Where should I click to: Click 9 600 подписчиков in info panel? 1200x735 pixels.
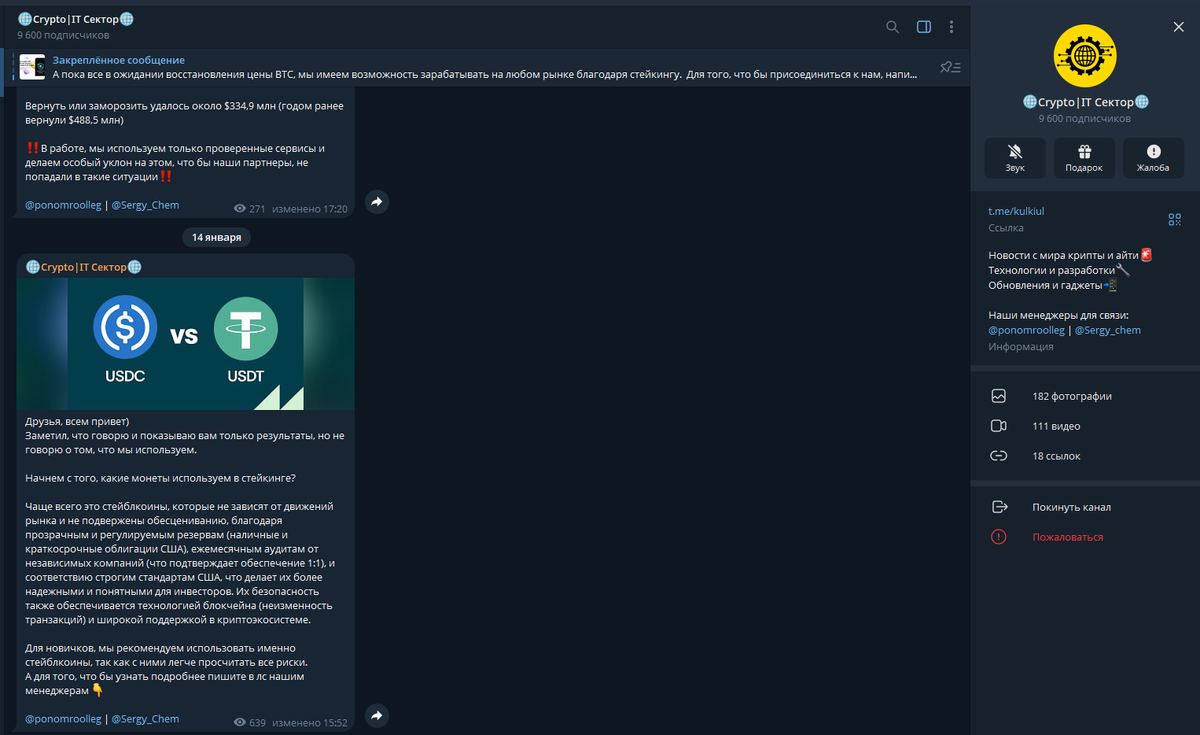coord(1085,118)
